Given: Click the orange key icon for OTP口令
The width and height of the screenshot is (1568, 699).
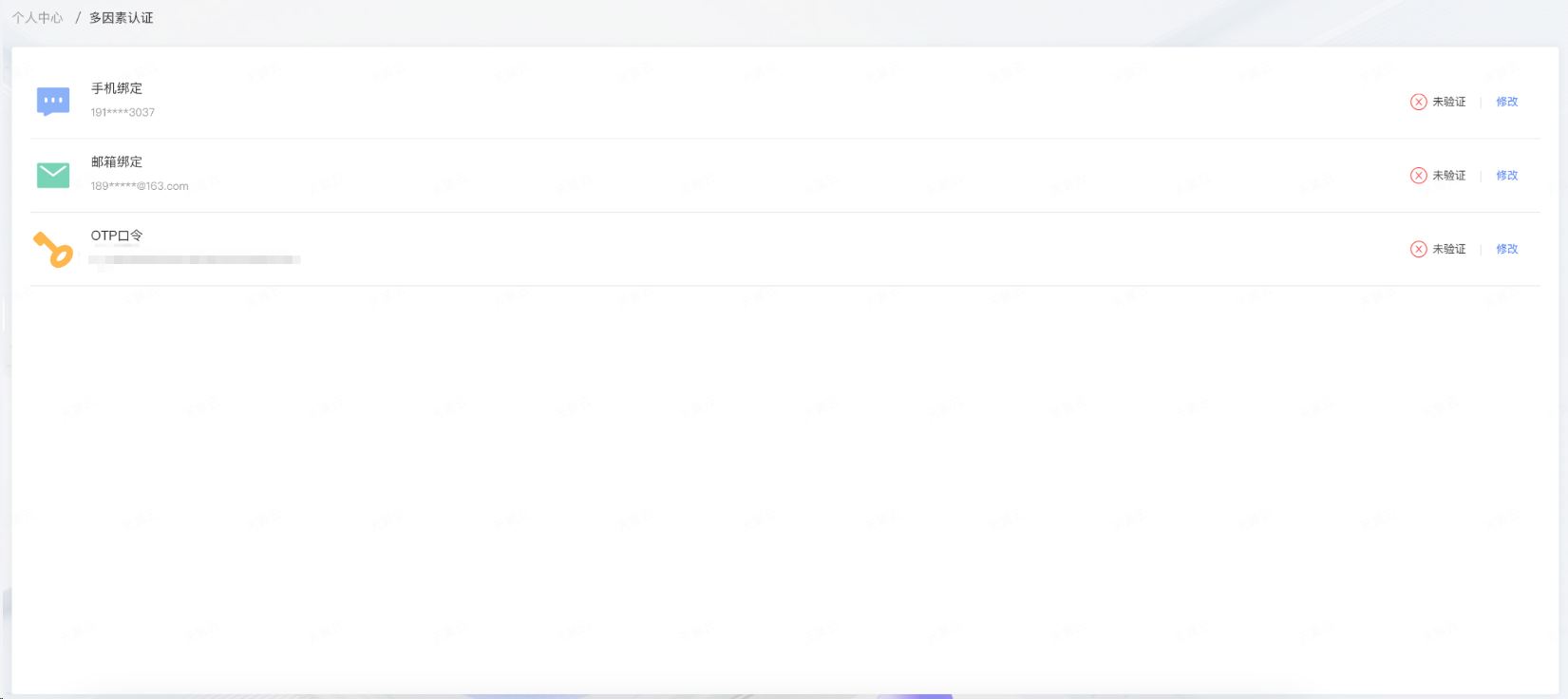Looking at the screenshot, I should pos(53,249).
